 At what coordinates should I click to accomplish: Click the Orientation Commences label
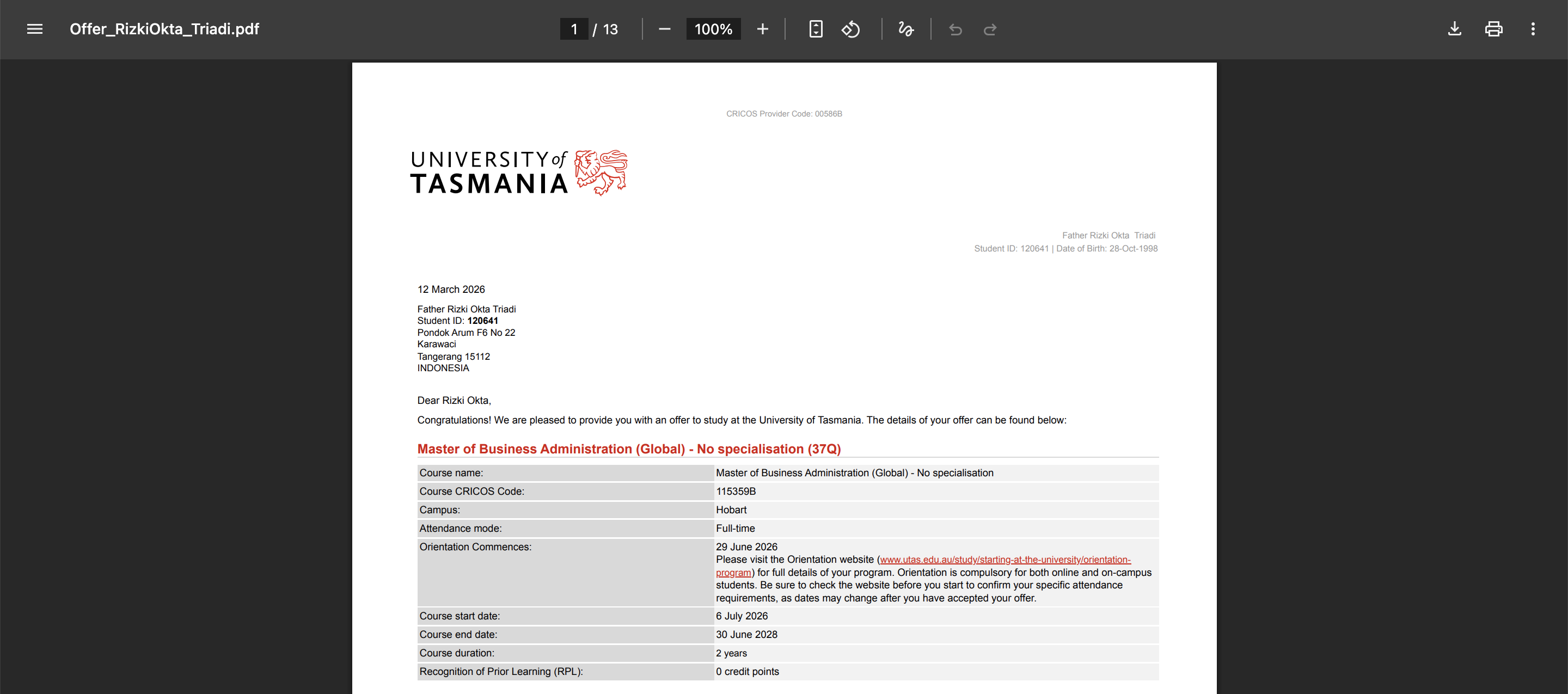475,546
